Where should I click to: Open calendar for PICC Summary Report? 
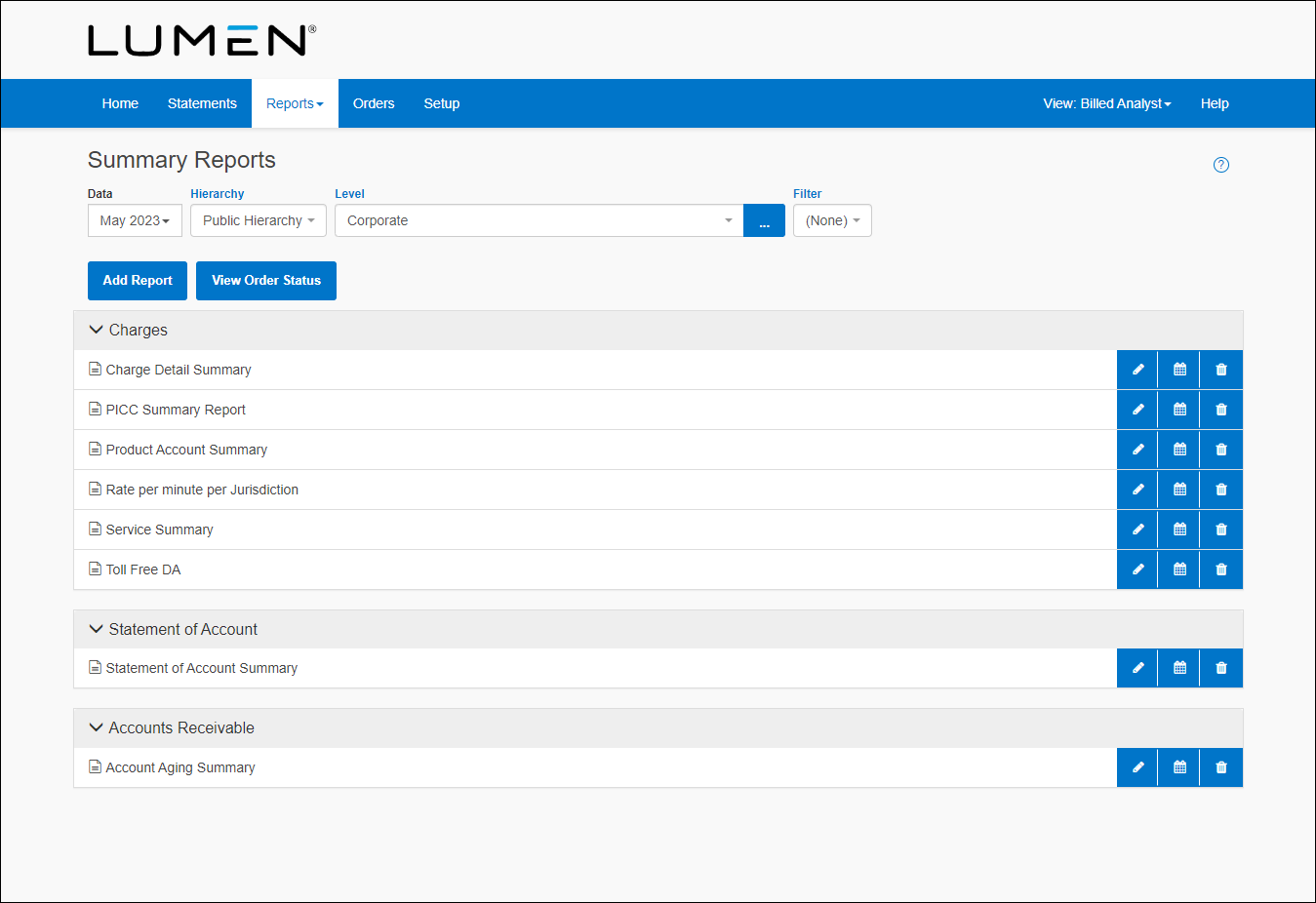[1178, 410]
